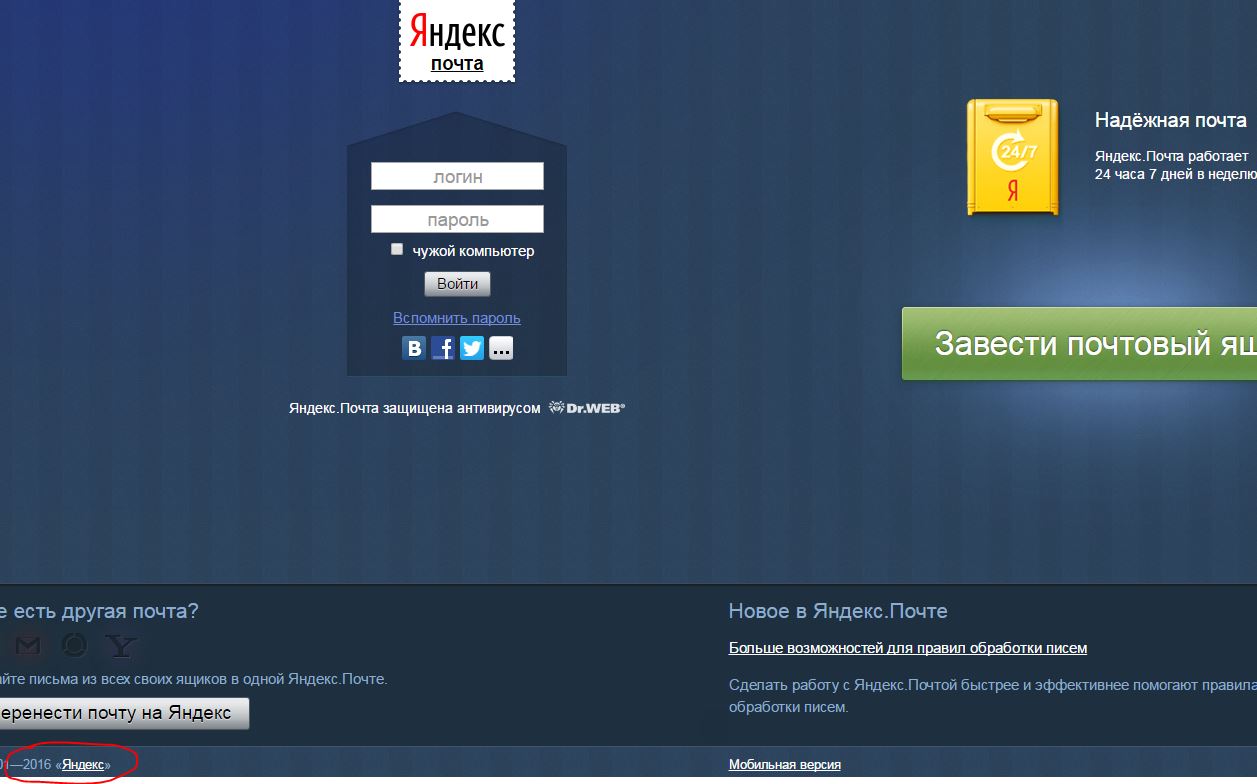
Task: Sign in with the VKontakte icon
Action: coord(414,348)
